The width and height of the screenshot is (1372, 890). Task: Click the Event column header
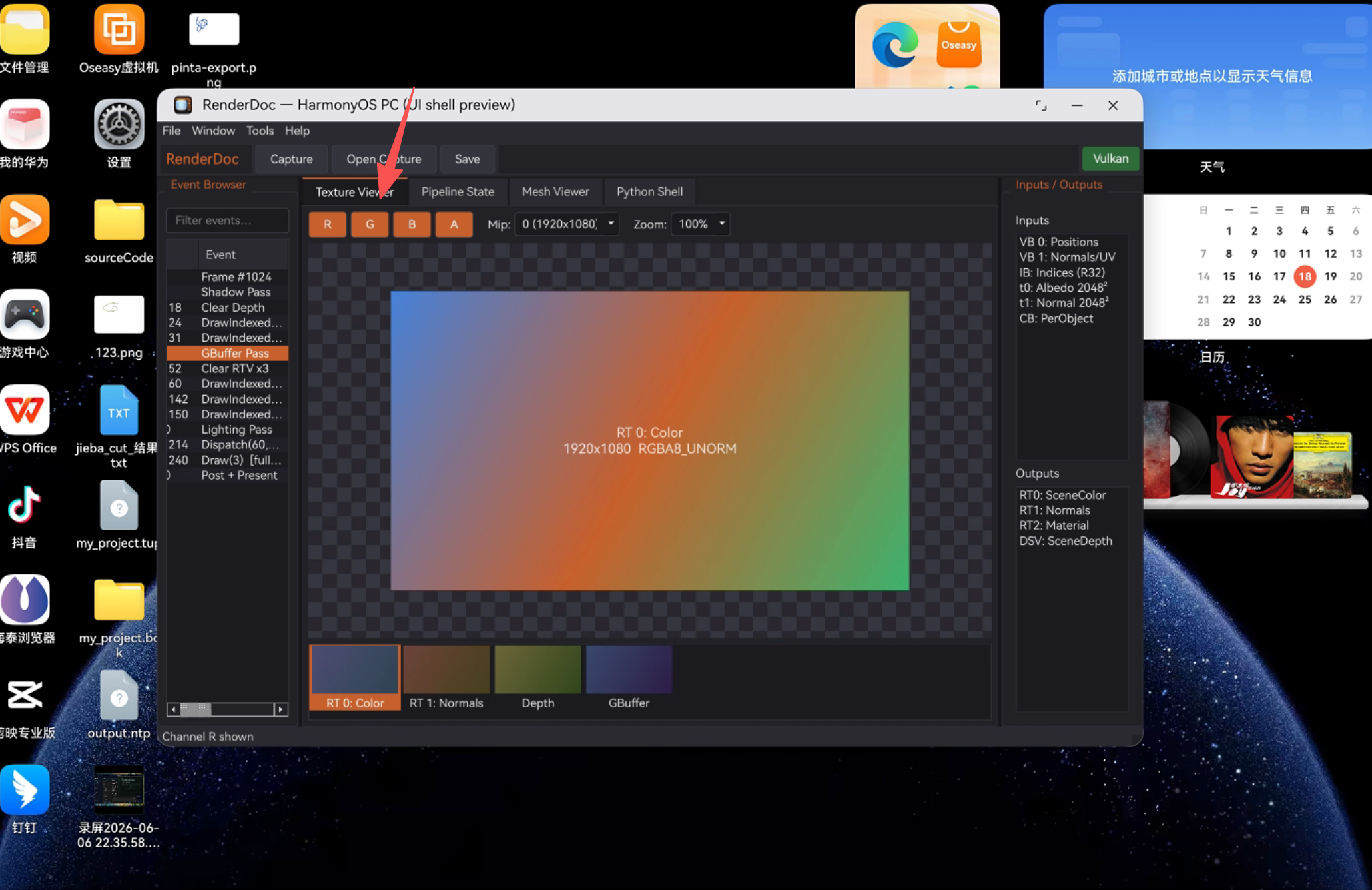pyautogui.click(x=243, y=254)
